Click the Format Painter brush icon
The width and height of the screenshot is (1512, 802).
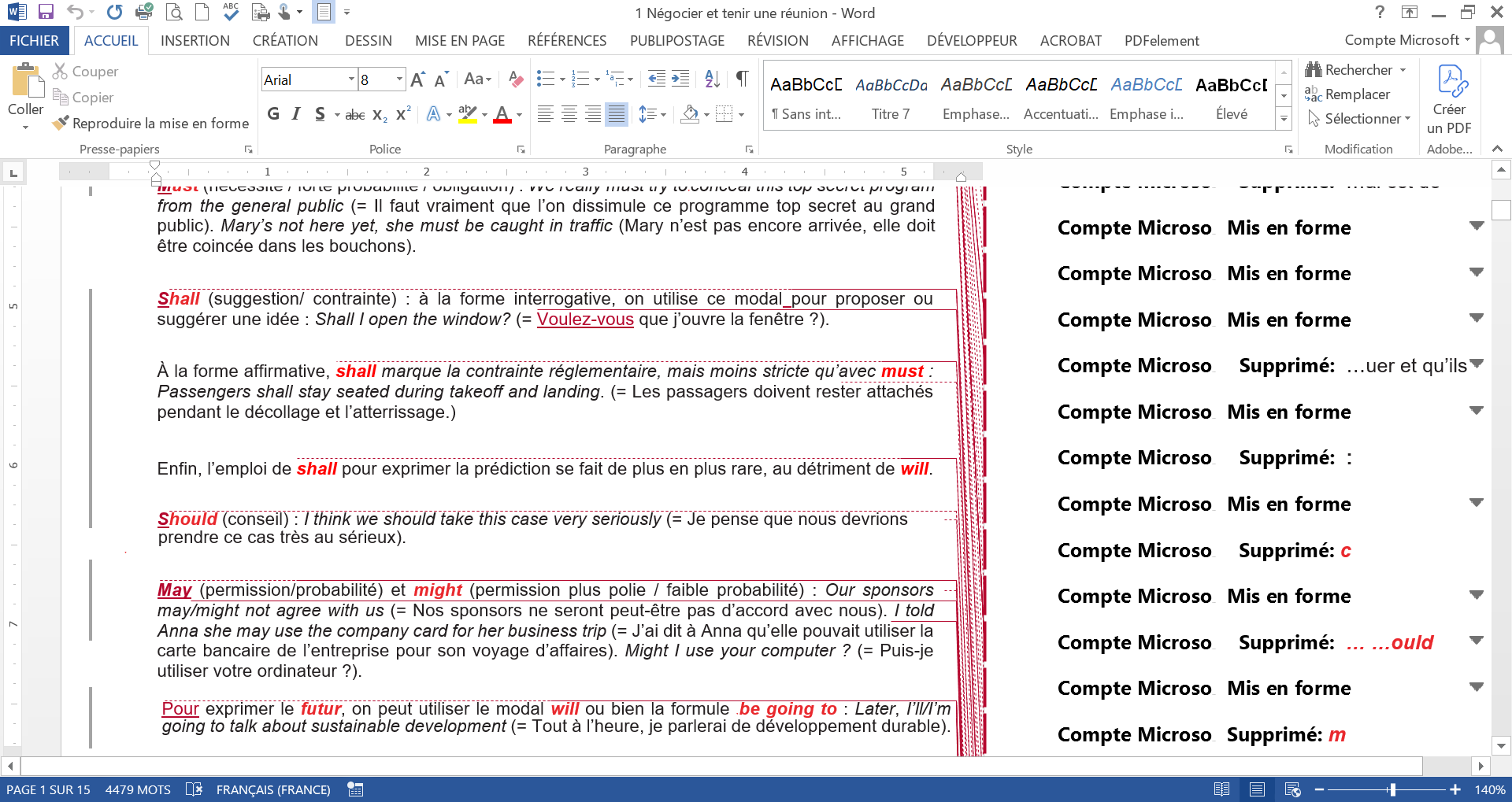(x=61, y=124)
